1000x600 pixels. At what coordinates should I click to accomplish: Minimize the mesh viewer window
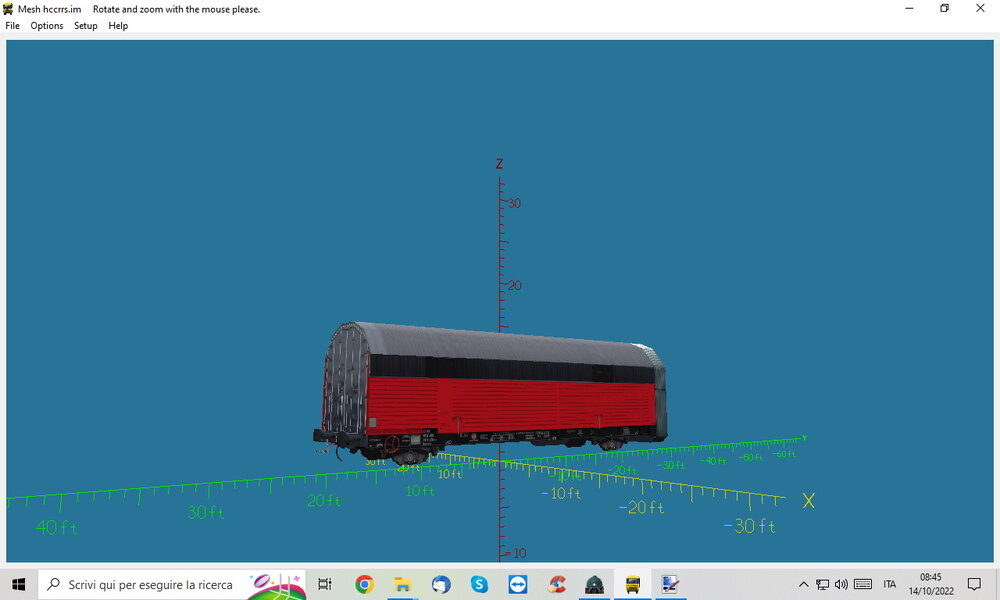[909, 8]
